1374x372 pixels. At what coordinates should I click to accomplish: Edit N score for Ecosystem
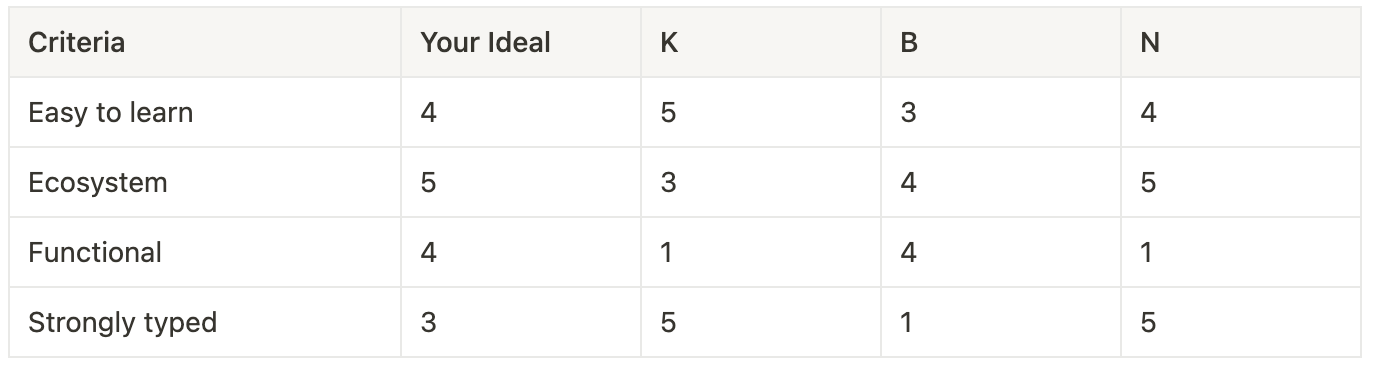(1241, 183)
